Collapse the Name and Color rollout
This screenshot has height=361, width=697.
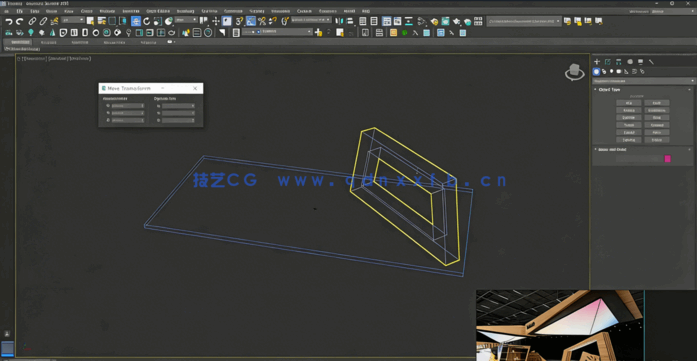coord(613,149)
